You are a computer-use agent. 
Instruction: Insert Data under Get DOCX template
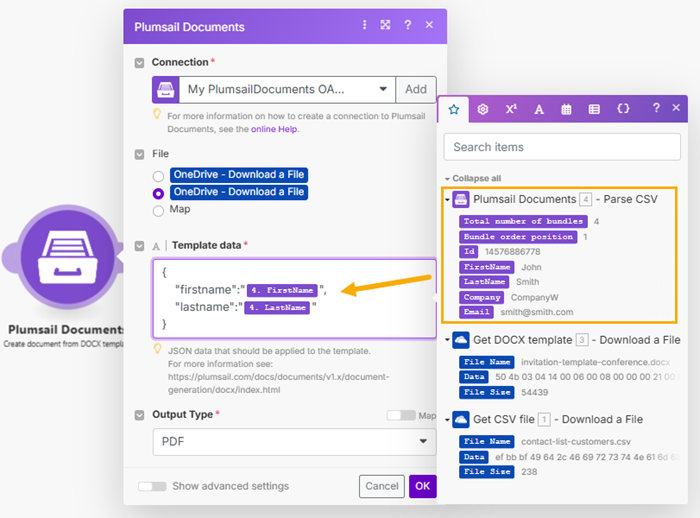pyautogui.click(x=474, y=376)
